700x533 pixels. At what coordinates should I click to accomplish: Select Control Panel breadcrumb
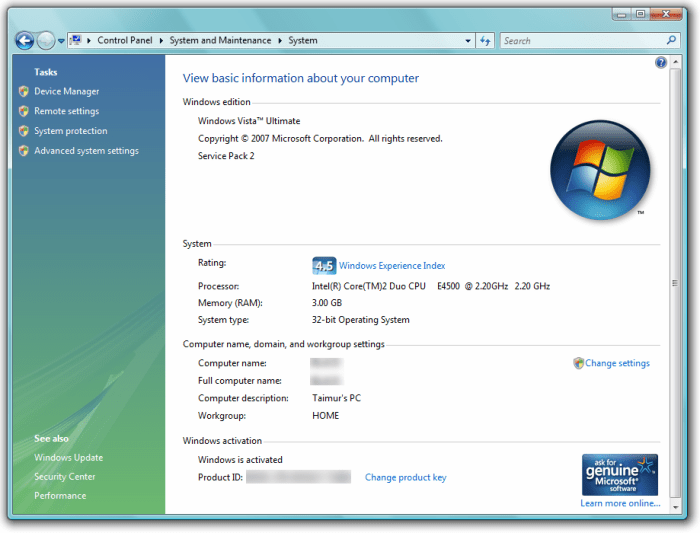coord(125,41)
